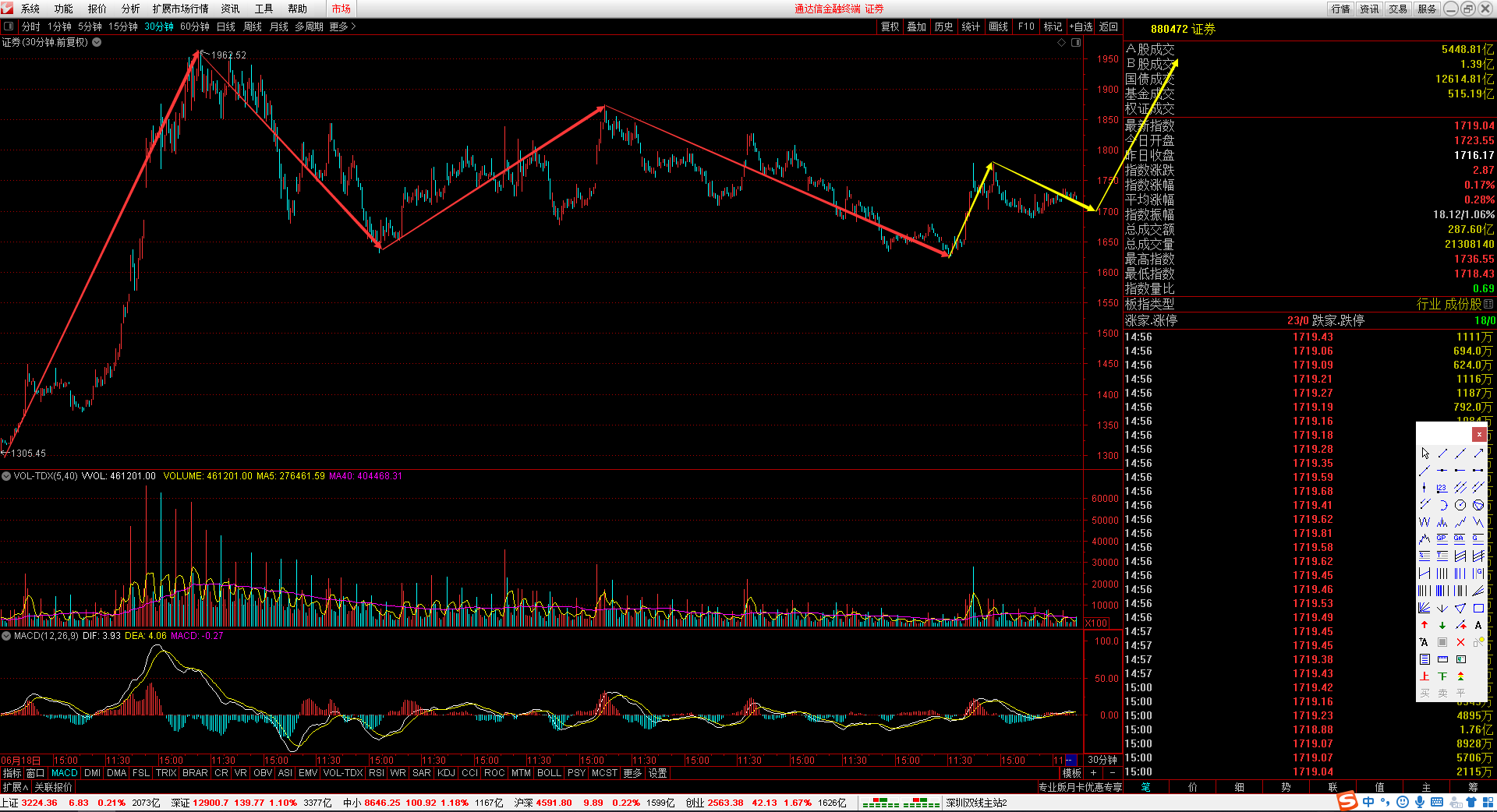Select the KDJ indicator button

(446, 773)
